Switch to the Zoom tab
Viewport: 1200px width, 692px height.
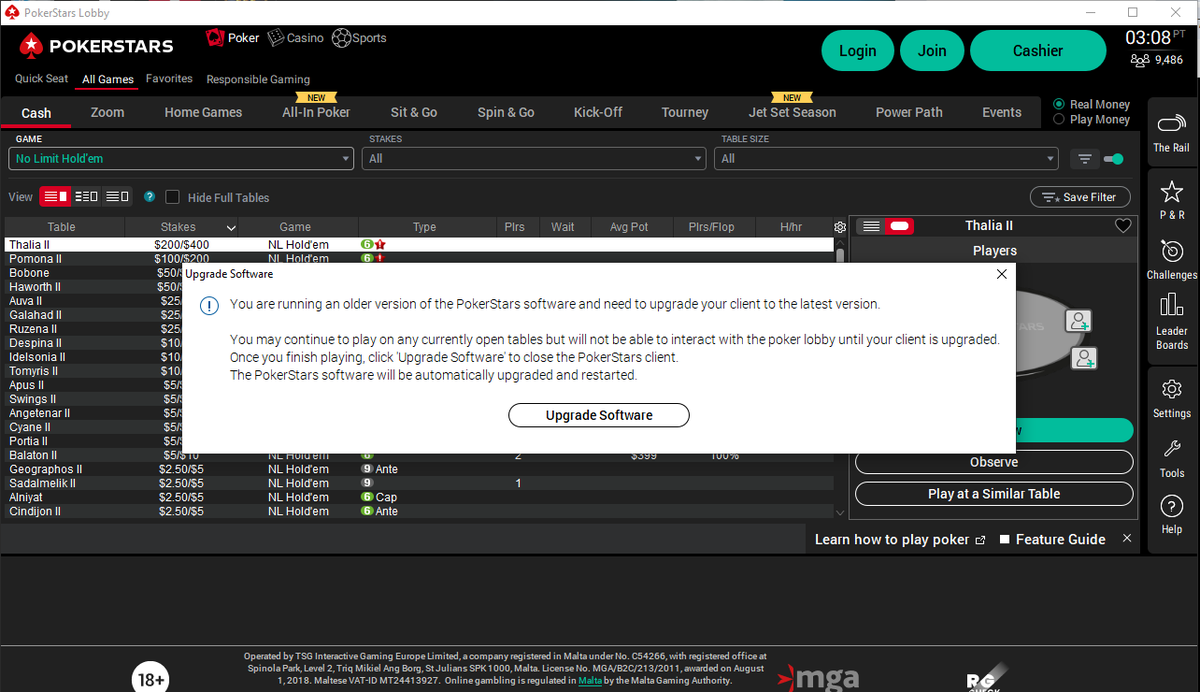pyautogui.click(x=107, y=112)
